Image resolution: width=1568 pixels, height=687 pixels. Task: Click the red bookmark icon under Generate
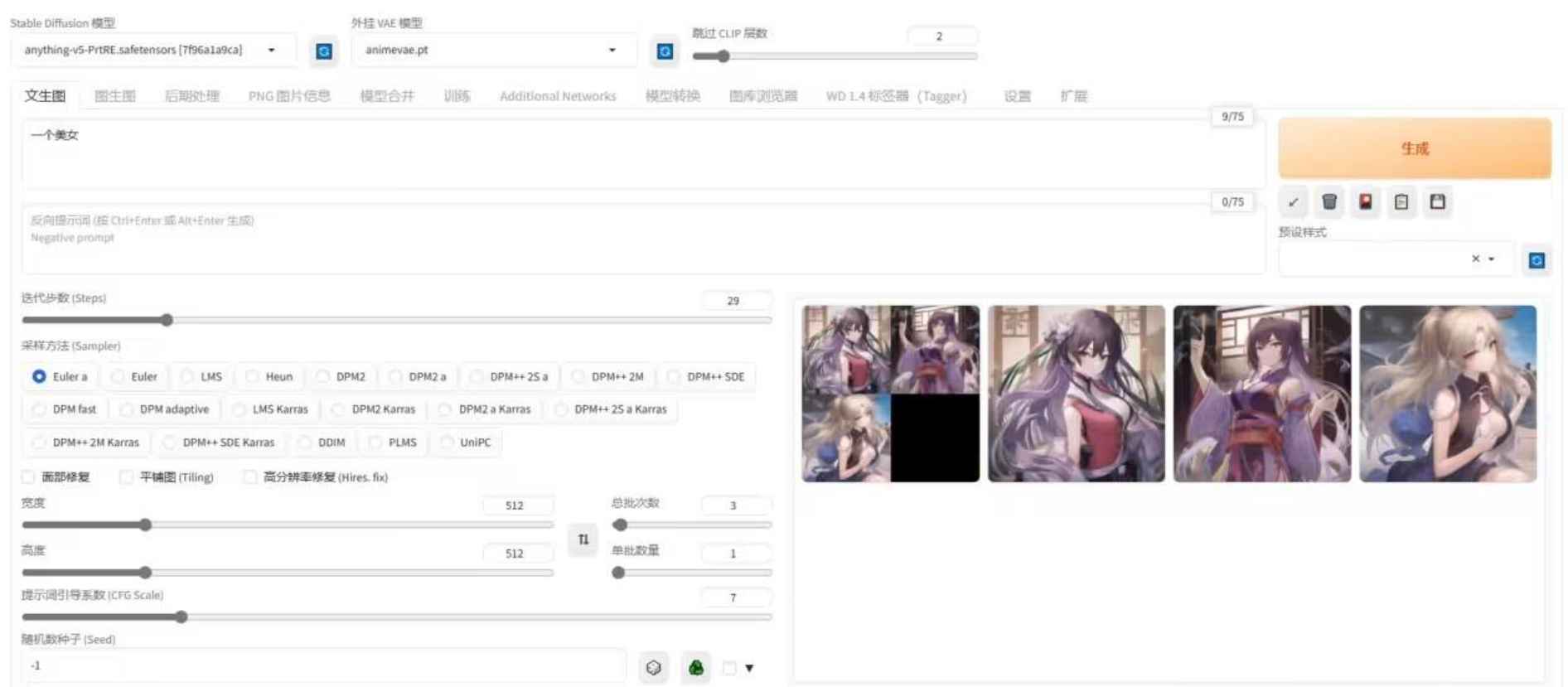click(1365, 202)
